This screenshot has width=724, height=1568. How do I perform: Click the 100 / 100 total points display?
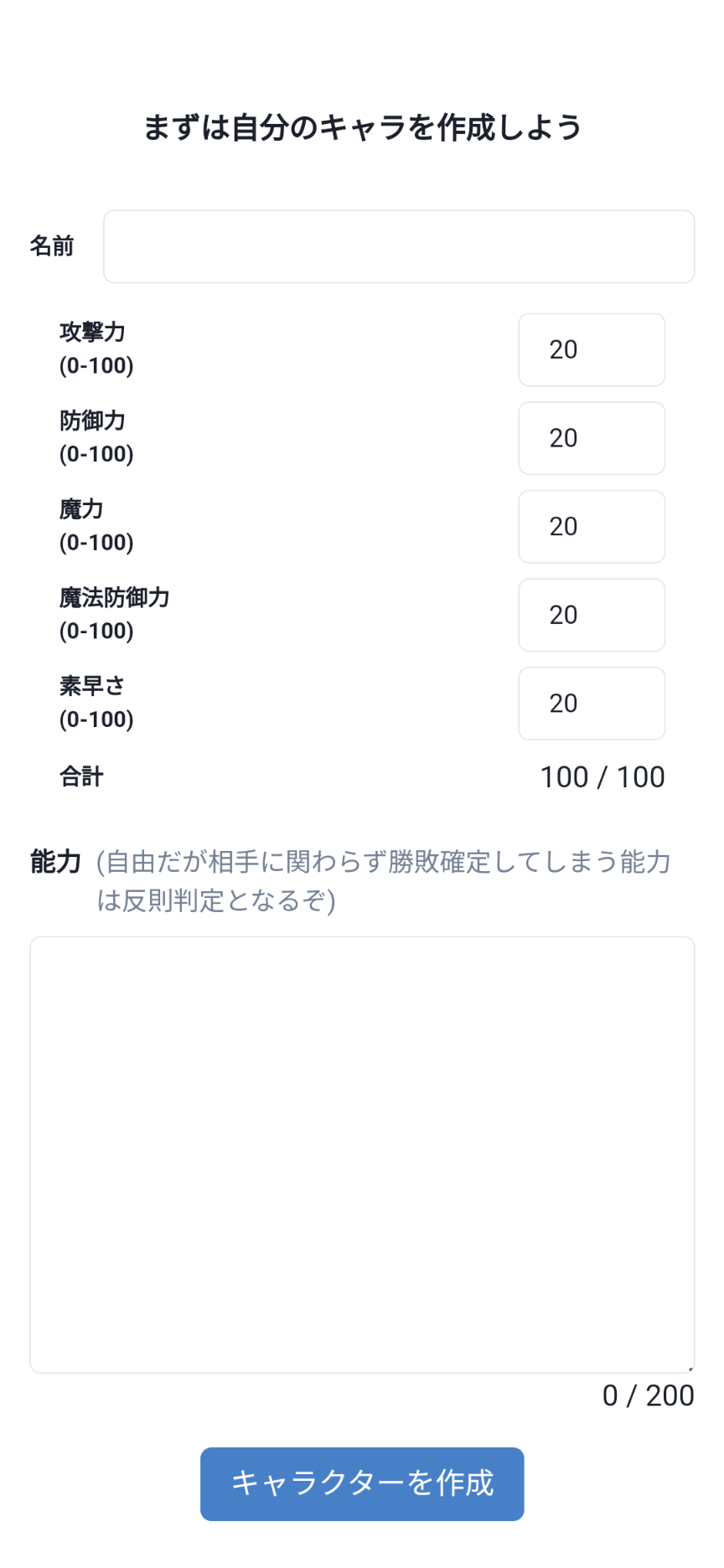[x=602, y=777]
